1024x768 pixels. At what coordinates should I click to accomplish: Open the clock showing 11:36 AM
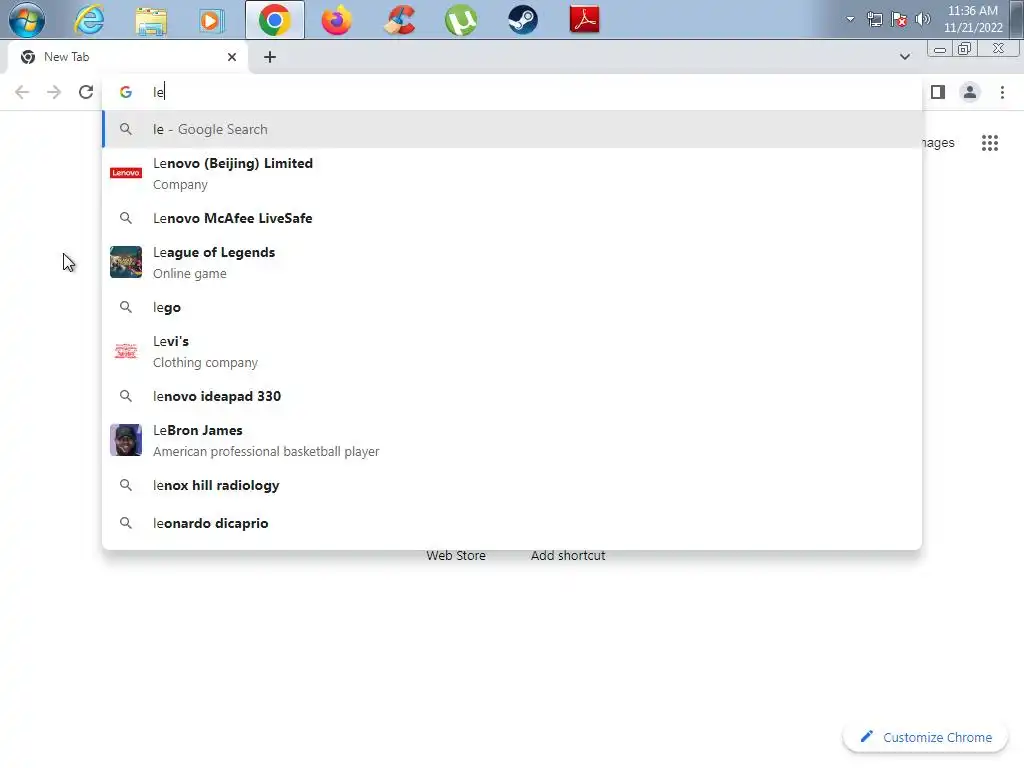[973, 19]
